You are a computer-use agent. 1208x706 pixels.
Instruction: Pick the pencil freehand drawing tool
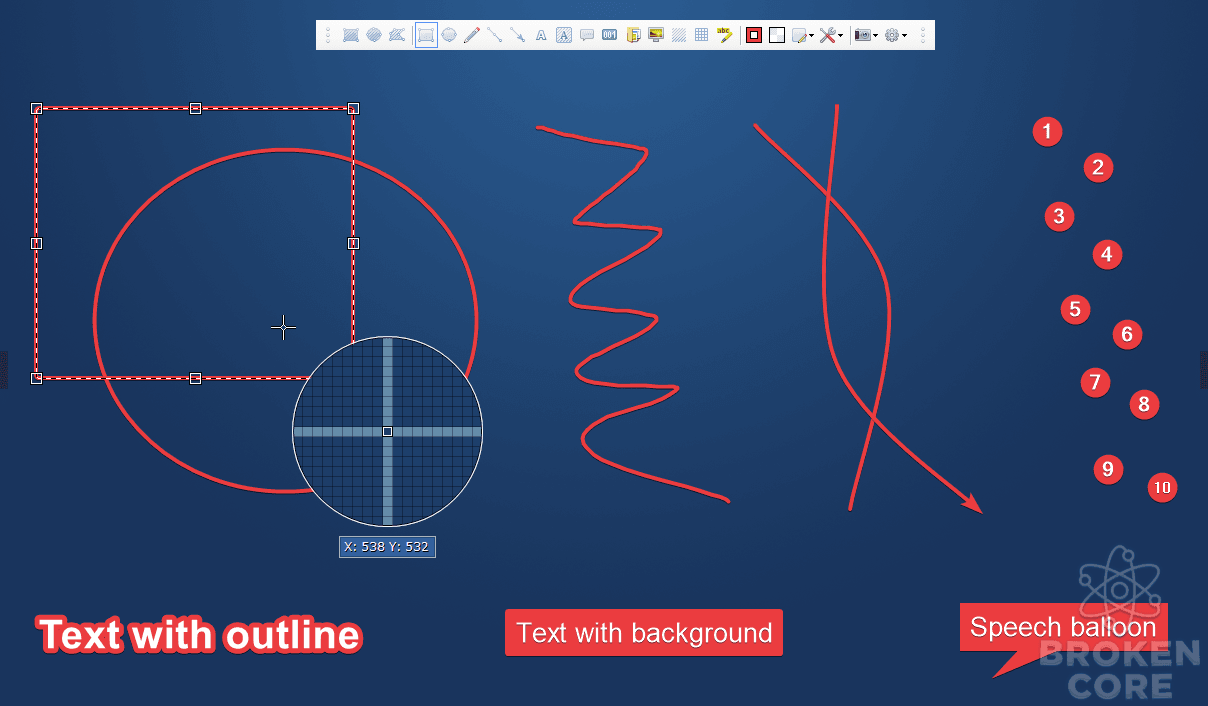click(x=472, y=35)
